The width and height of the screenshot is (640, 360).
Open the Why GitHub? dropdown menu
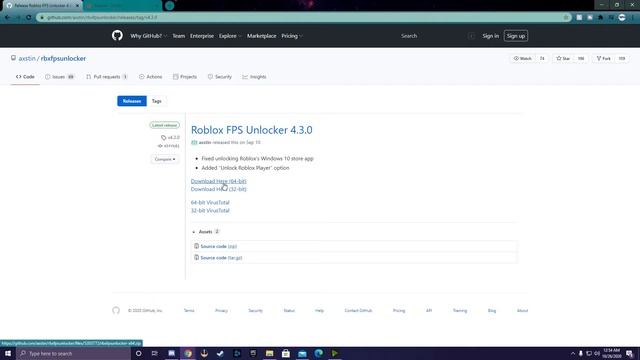pos(149,36)
